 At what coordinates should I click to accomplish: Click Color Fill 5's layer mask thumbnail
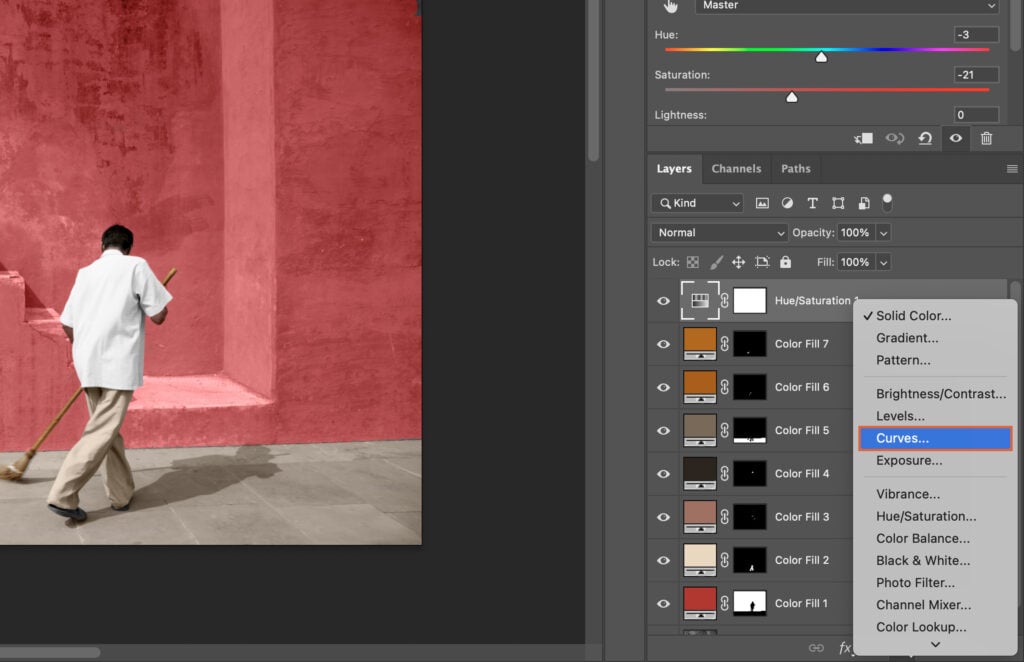[x=750, y=430]
